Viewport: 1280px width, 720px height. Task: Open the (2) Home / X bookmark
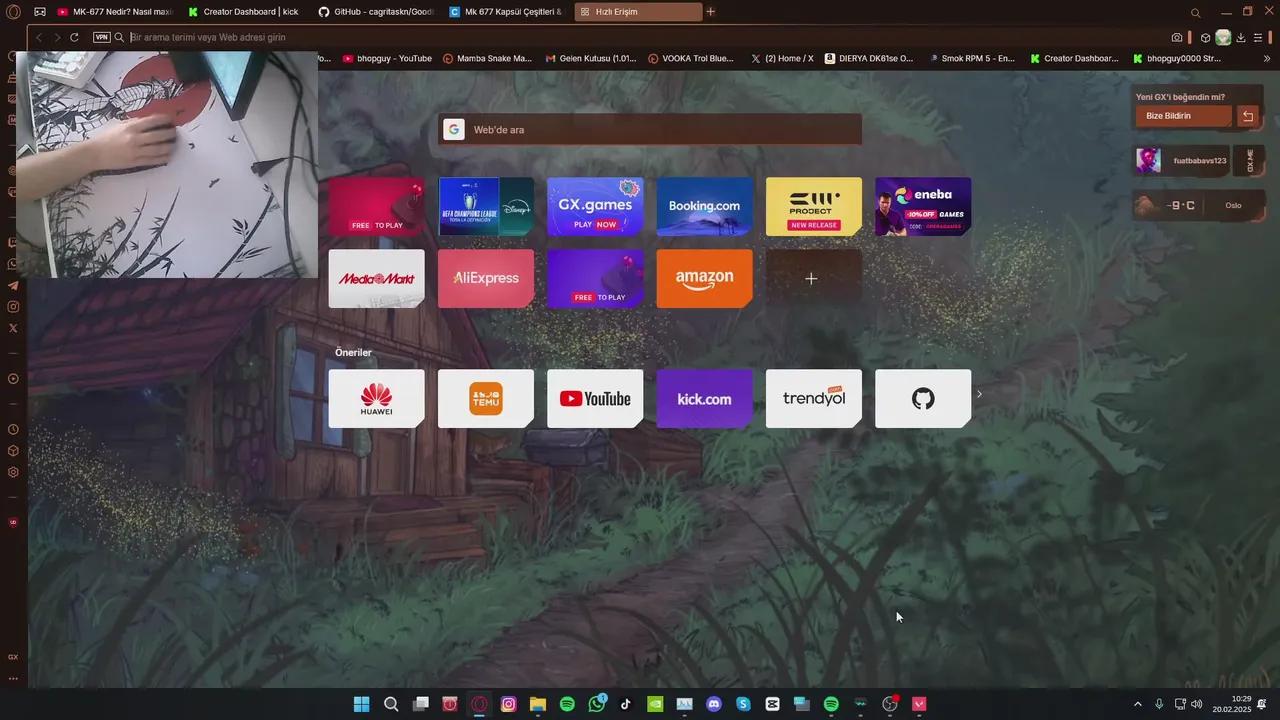coord(782,58)
